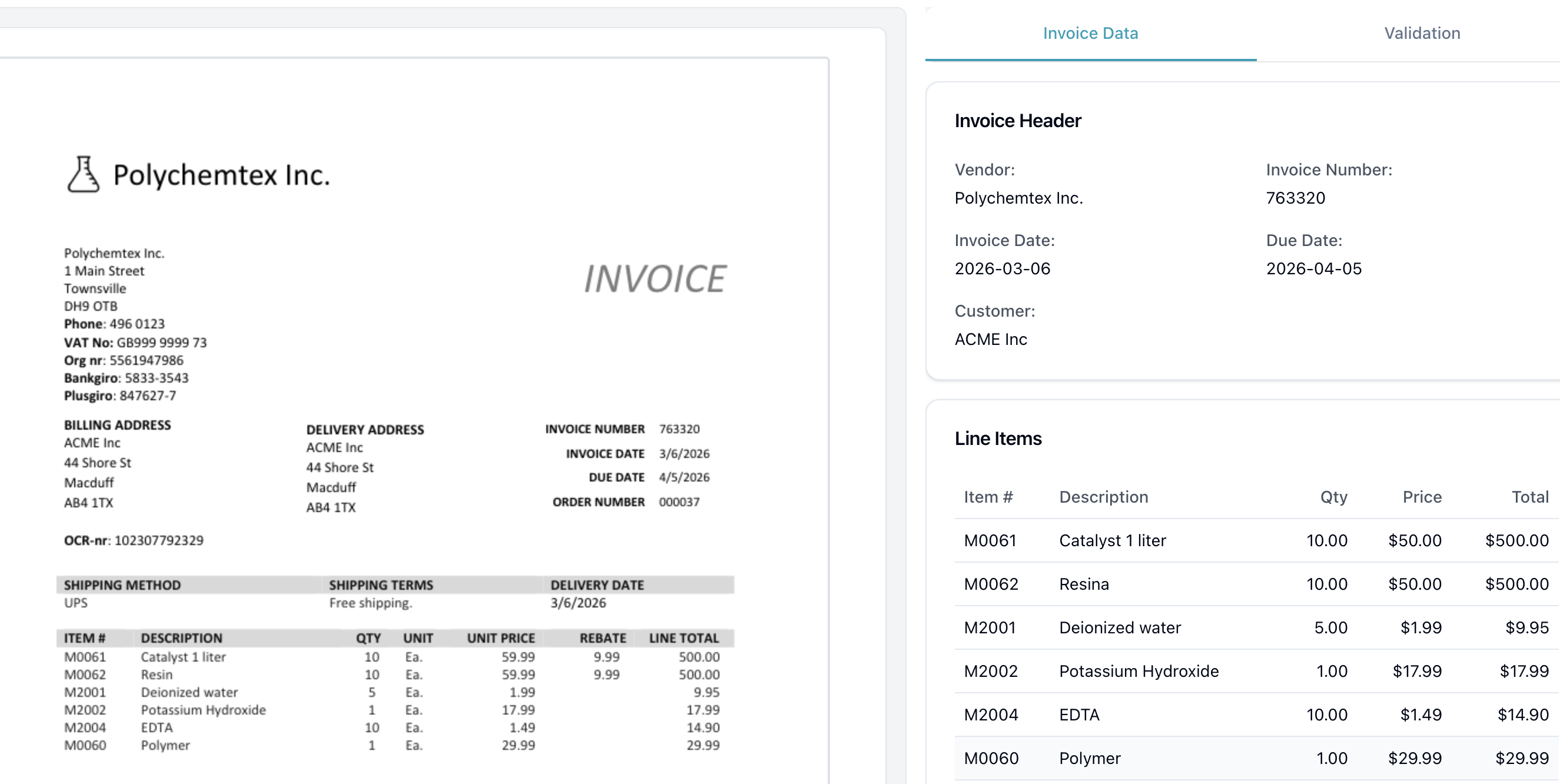Click document invoice date 3/6/2026 beside INVOICE DATE

tap(684, 454)
